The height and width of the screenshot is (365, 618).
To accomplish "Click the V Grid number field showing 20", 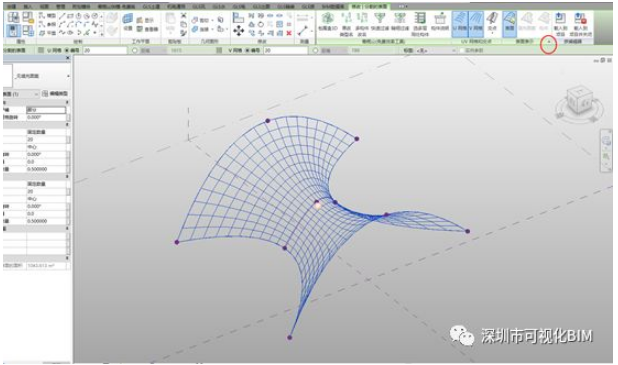I will pyautogui.click(x=286, y=50).
